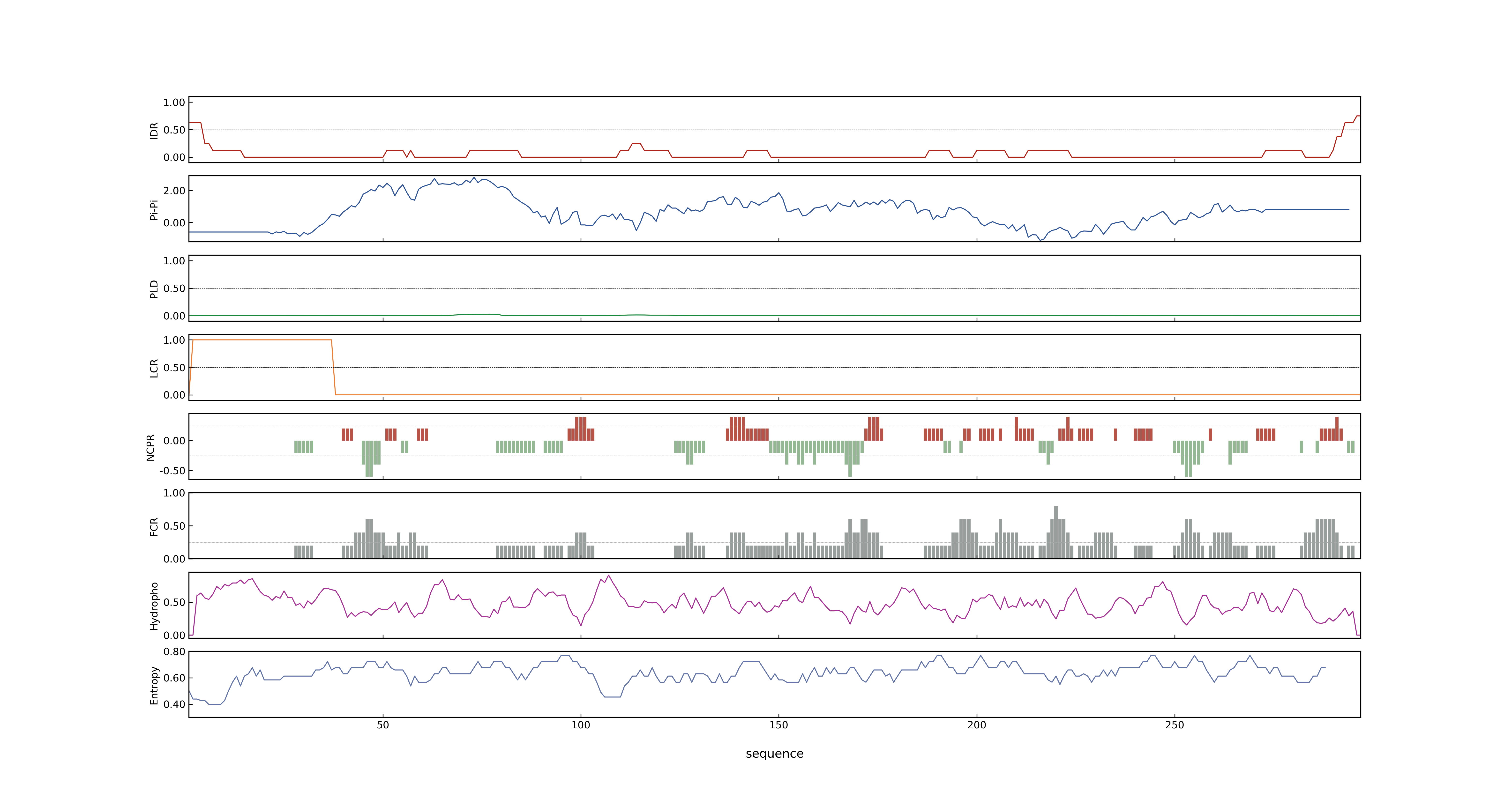Click the IDR y-axis label
This screenshot has width=1512, height=806.
[x=154, y=130]
